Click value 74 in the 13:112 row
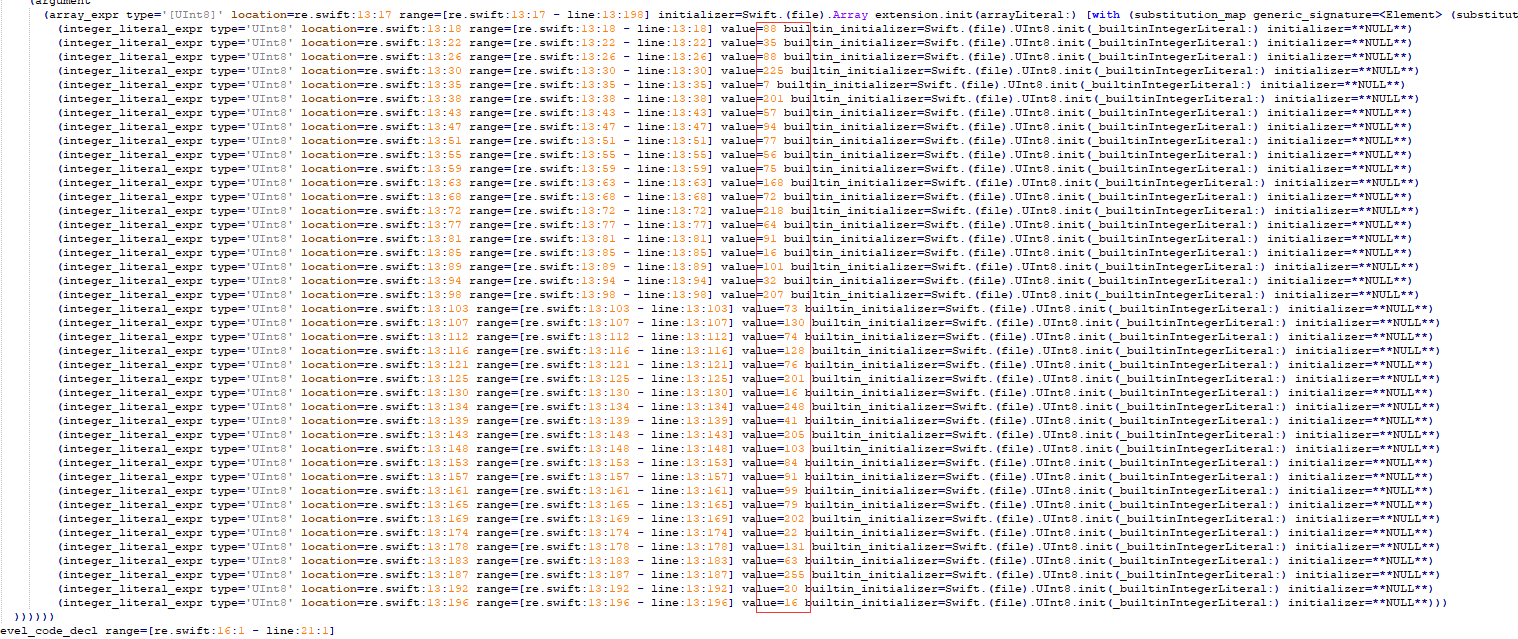This screenshot has height=639, width=1518. click(x=790, y=337)
